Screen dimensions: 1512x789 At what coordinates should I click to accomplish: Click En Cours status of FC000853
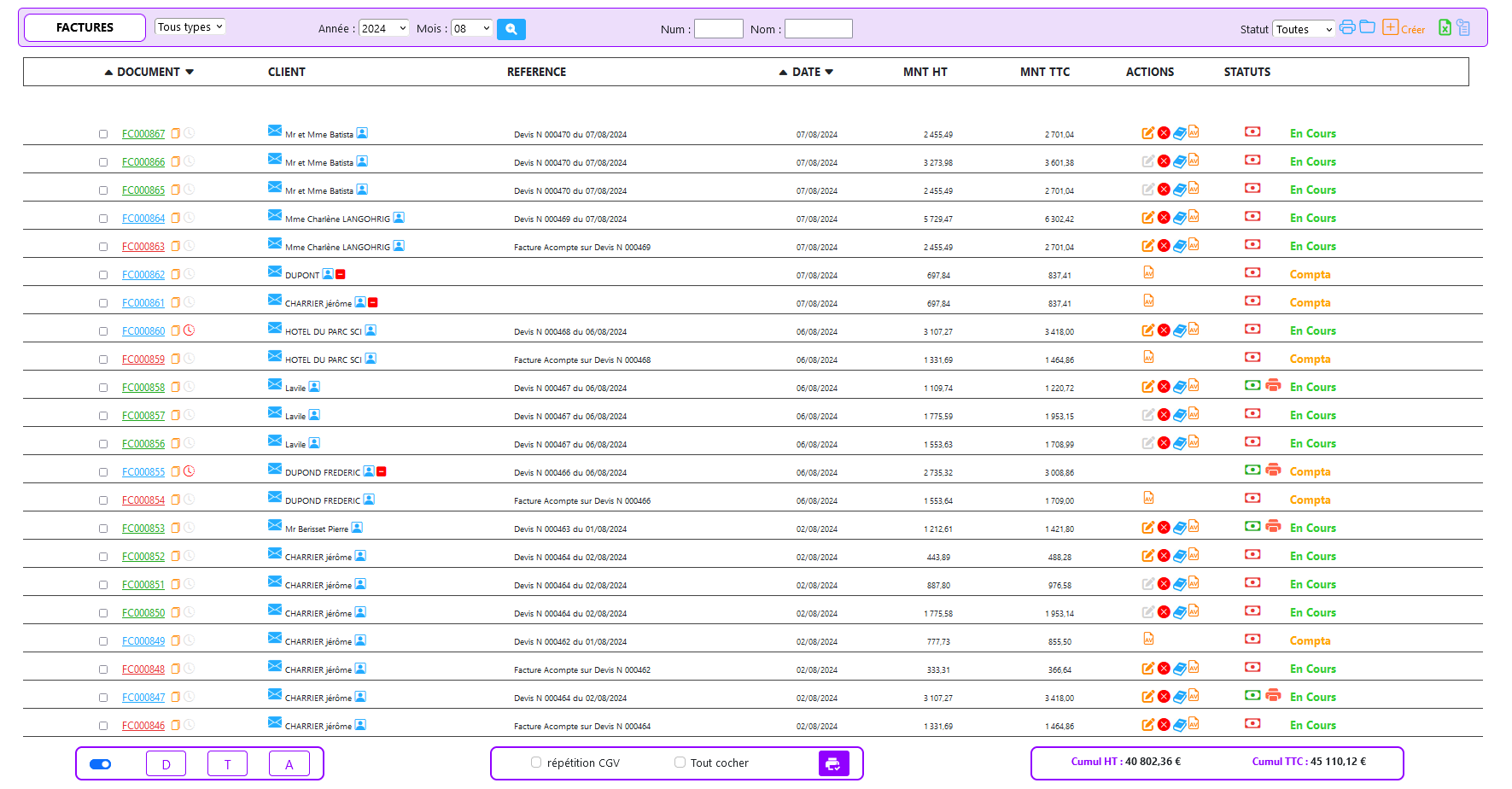[x=1313, y=529]
